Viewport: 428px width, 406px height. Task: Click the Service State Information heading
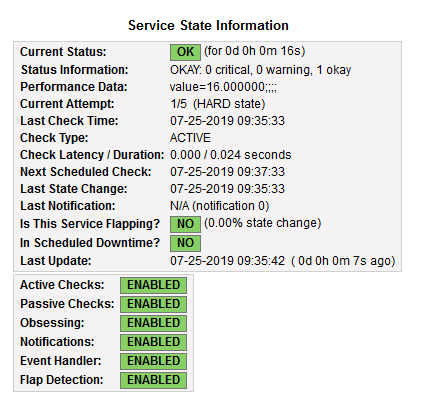(208, 26)
